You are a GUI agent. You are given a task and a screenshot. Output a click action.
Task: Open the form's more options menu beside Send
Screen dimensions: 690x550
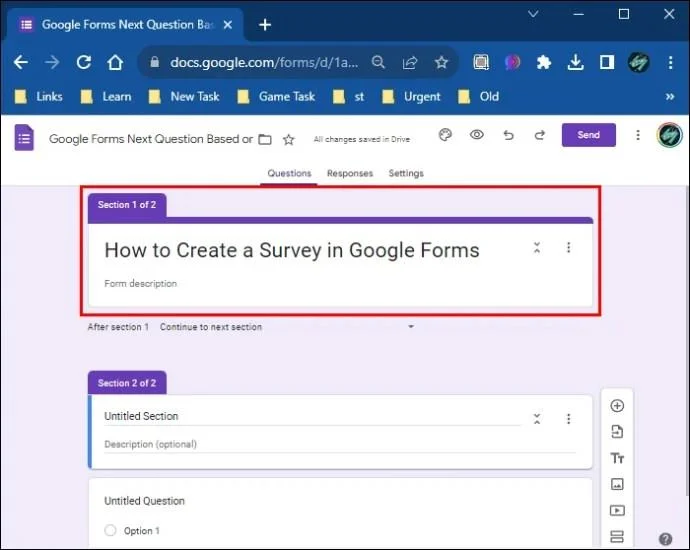(638, 135)
